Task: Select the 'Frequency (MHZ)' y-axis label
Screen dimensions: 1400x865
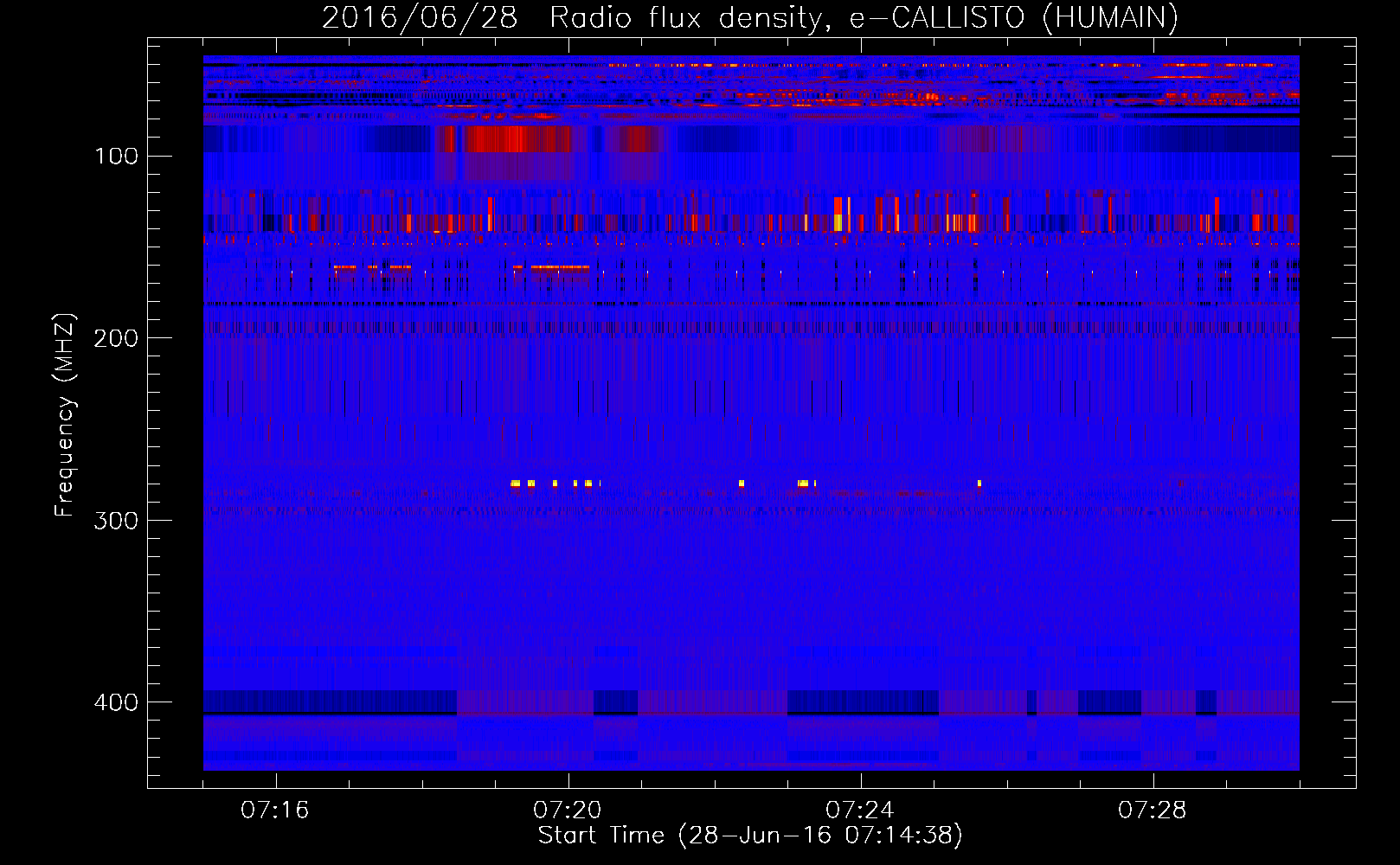Action: click(65, 415)
